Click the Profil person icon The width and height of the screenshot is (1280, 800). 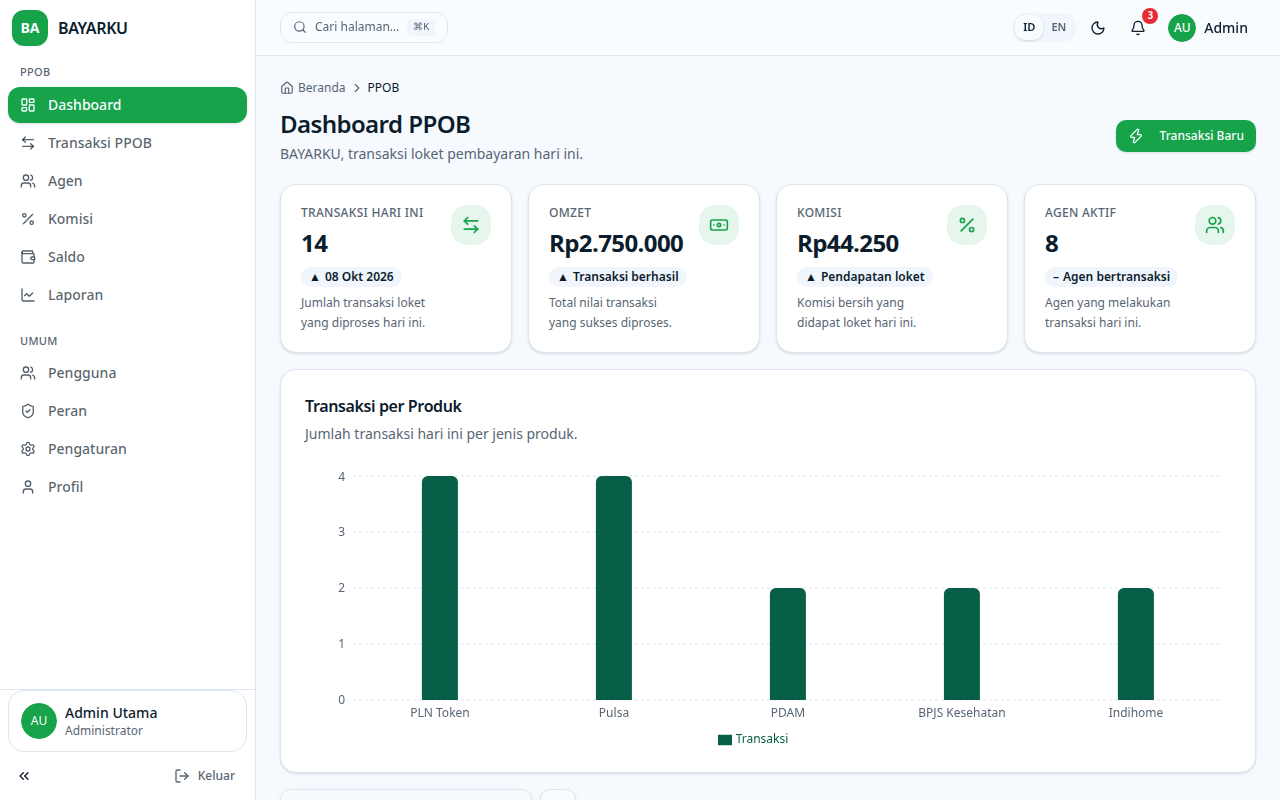click(28, 487)
